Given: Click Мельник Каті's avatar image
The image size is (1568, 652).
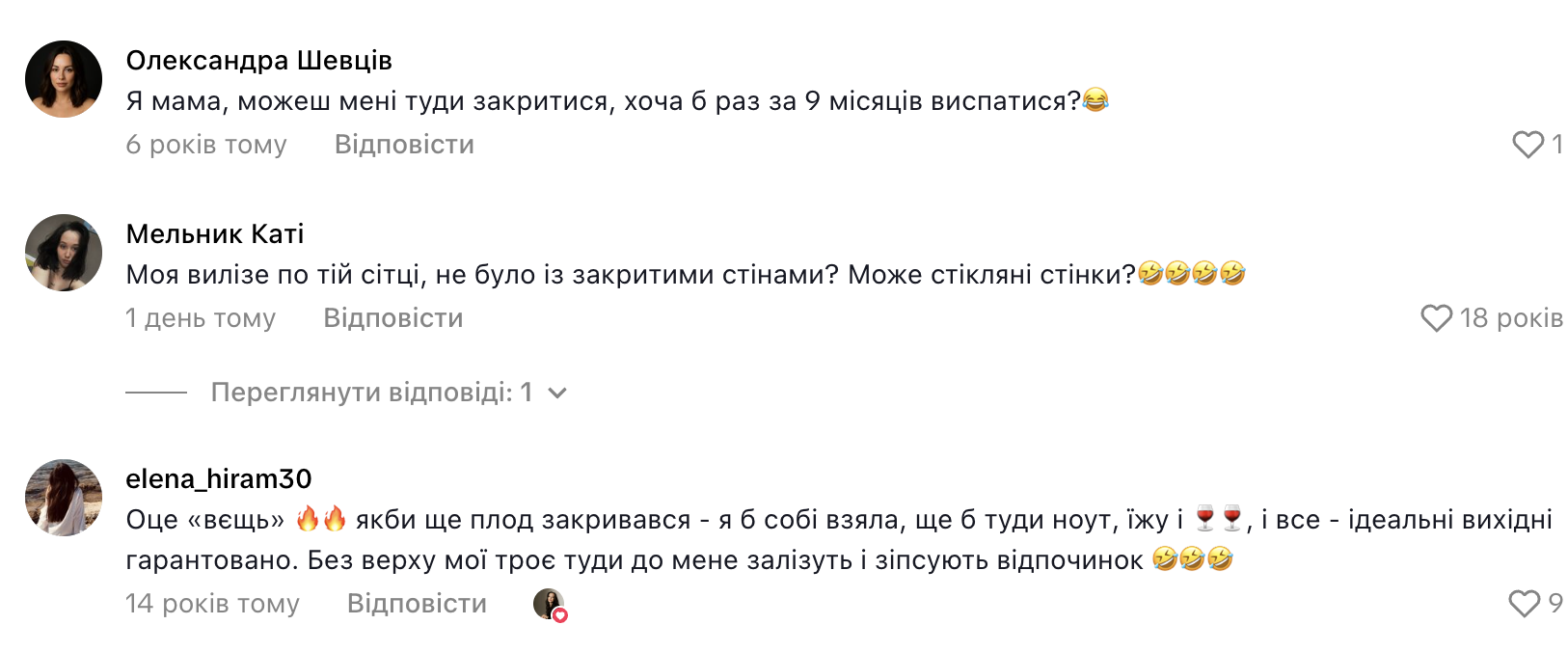Looking at the screenshot, I should pyautogui.click(x=64, y=253).
